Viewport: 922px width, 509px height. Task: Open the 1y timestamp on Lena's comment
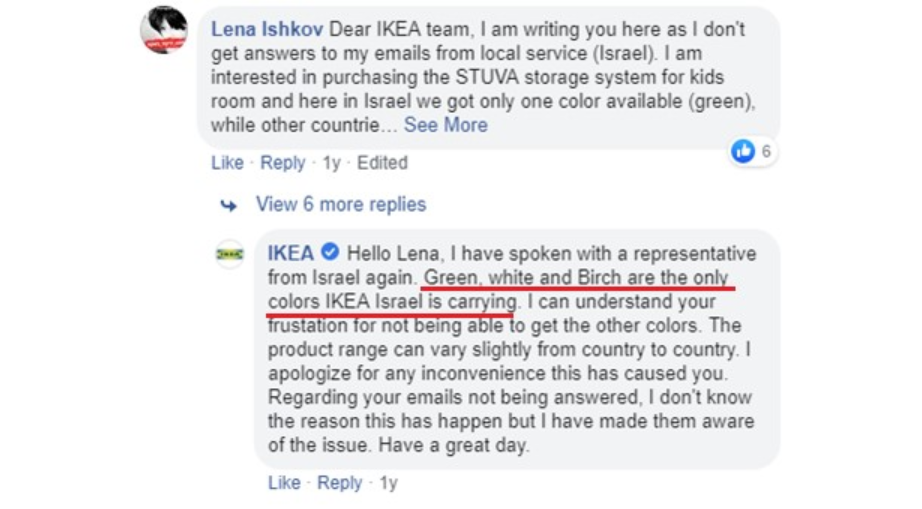331,162
